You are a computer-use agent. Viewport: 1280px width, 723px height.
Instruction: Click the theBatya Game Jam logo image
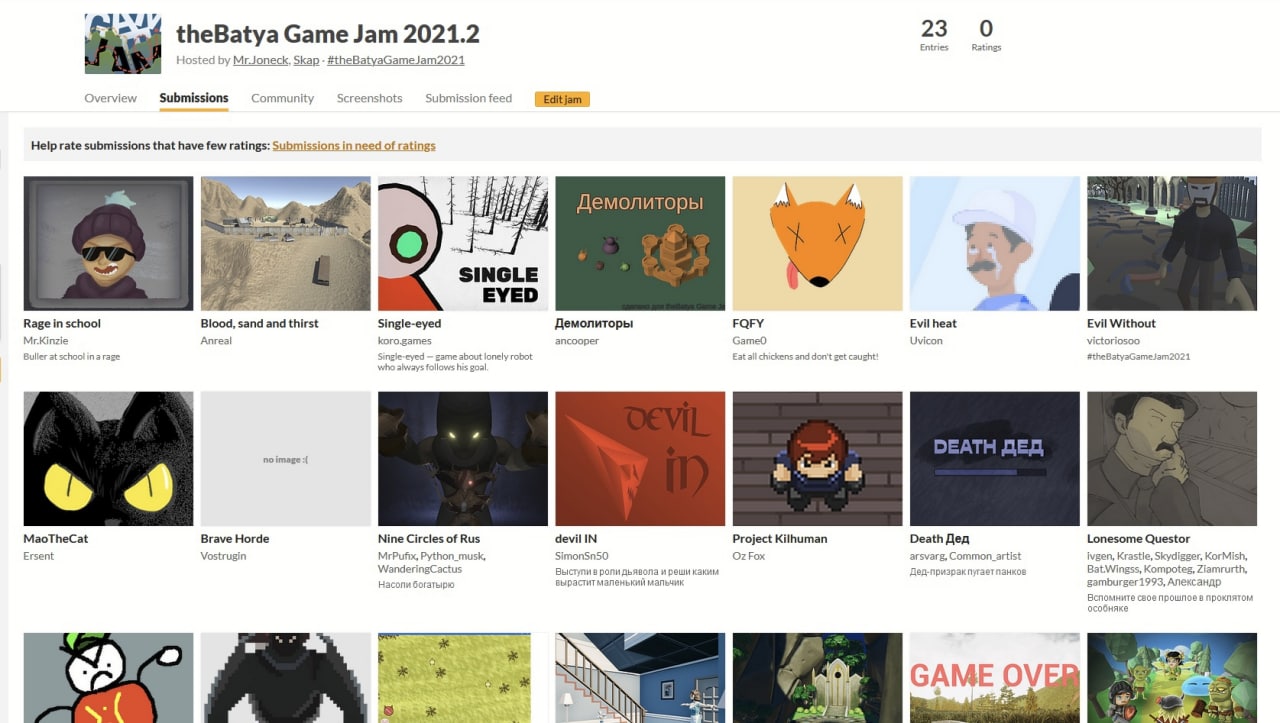[x=122, y=44]
